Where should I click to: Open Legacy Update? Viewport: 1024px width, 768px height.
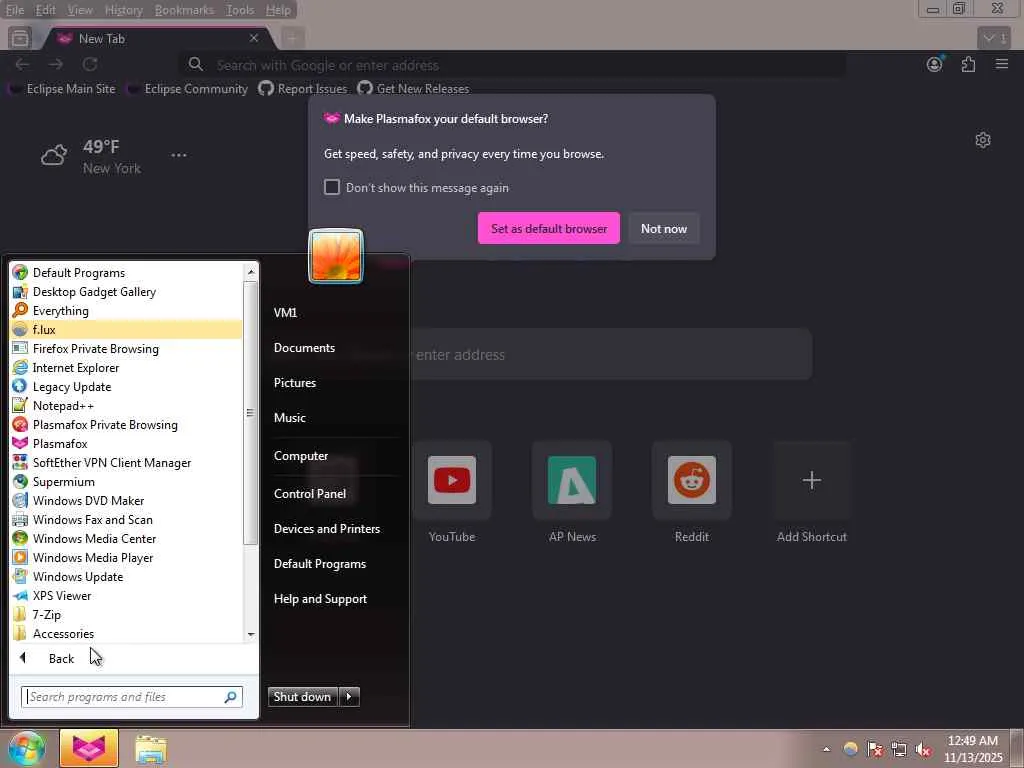click(x=126, y=386)
